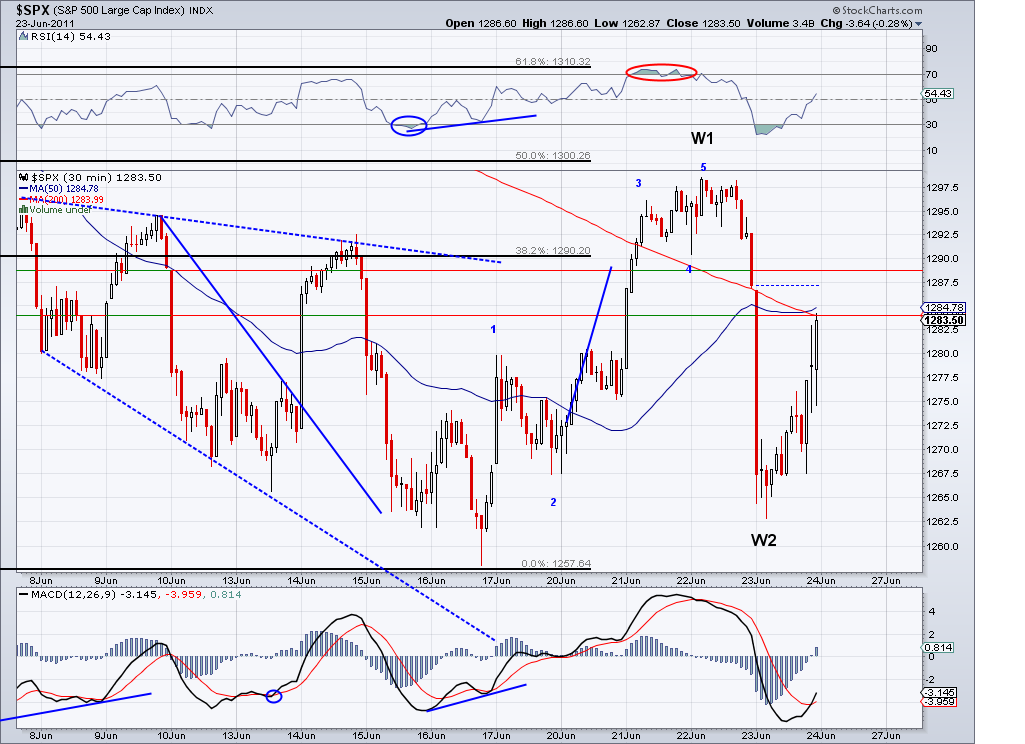
Task: Click the 1284.78 MA price tag
Action: click(944, 307)
